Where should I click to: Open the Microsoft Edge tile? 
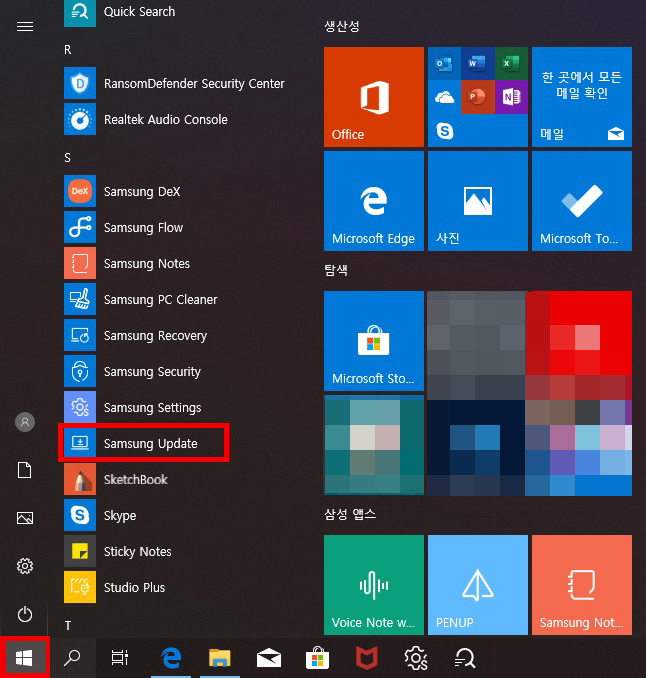374,201
